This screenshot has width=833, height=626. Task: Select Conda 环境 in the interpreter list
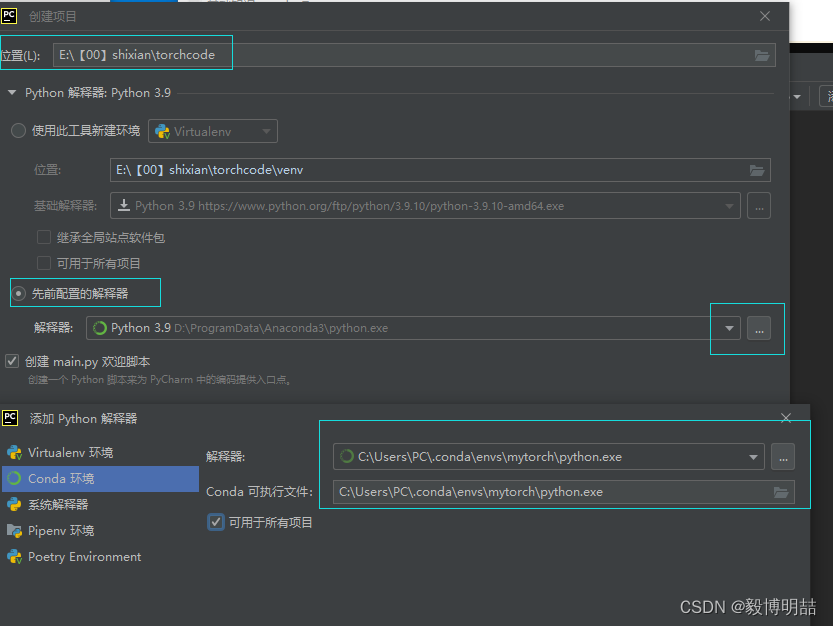(100, 478)
